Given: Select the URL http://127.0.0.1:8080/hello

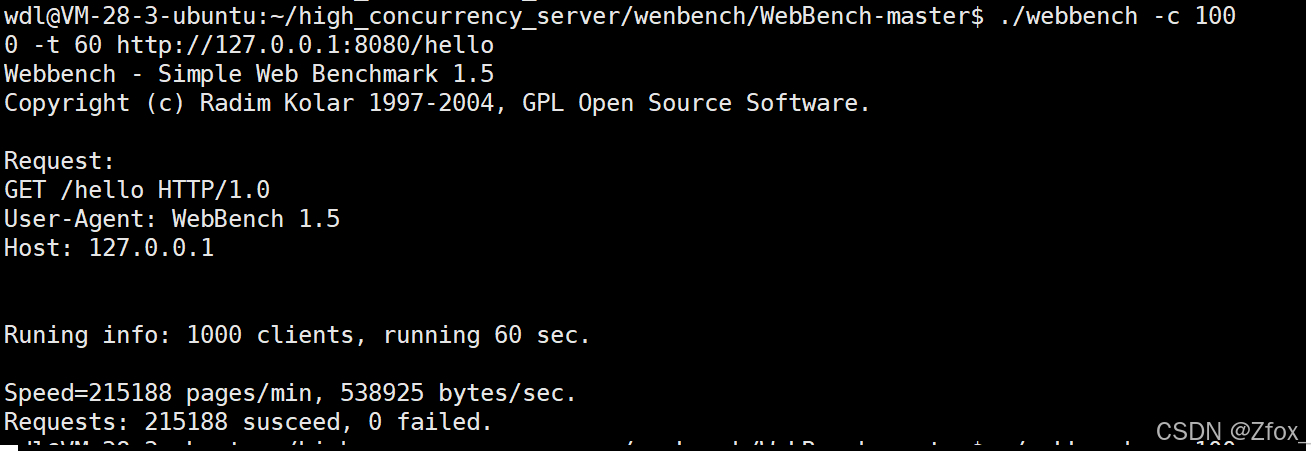Looking at the screenshot, I should pyautogui.click(x=305, y=46).
